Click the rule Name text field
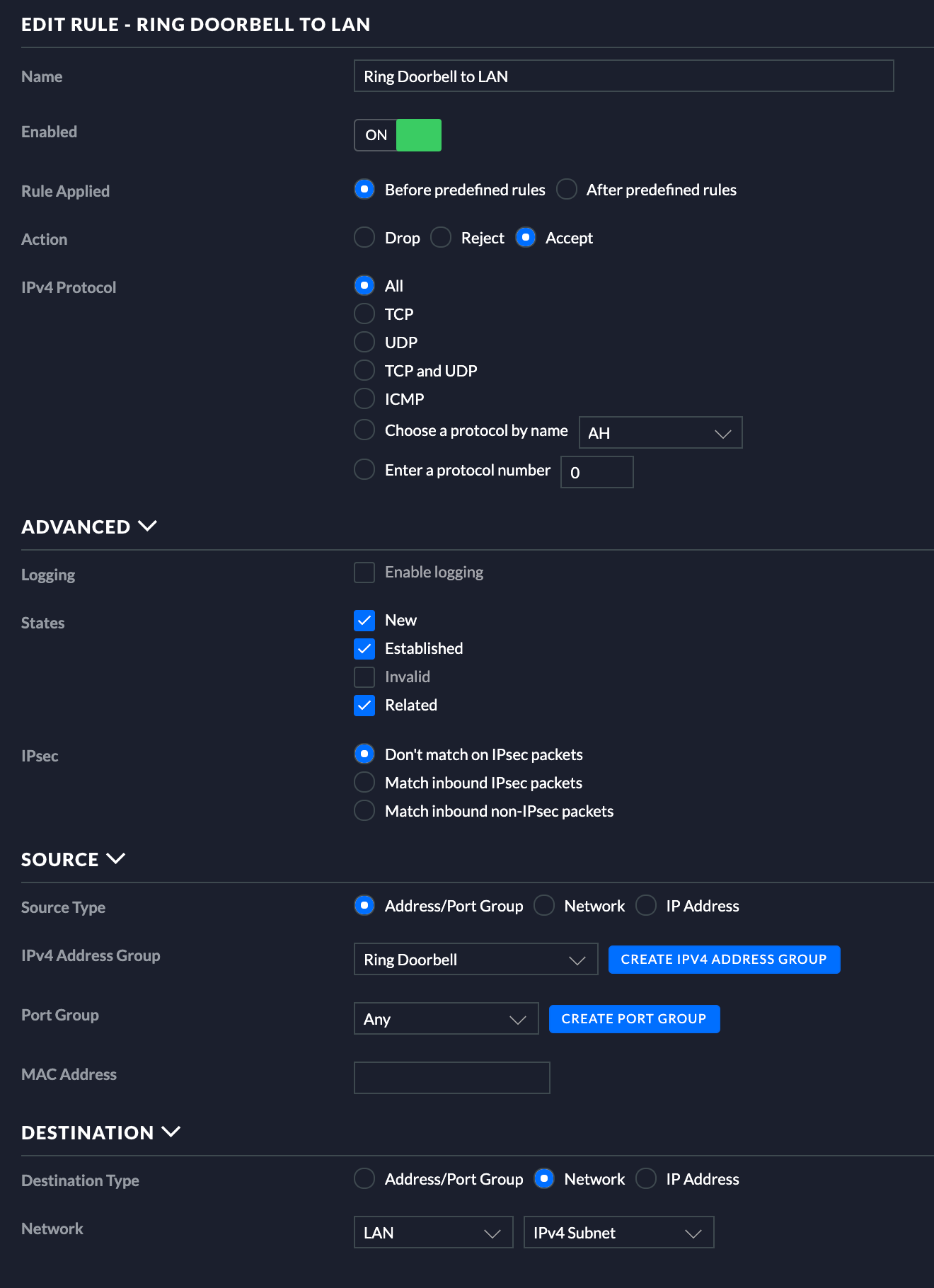The height and width of the screenshot is (1288, 934). pos(623,76)
